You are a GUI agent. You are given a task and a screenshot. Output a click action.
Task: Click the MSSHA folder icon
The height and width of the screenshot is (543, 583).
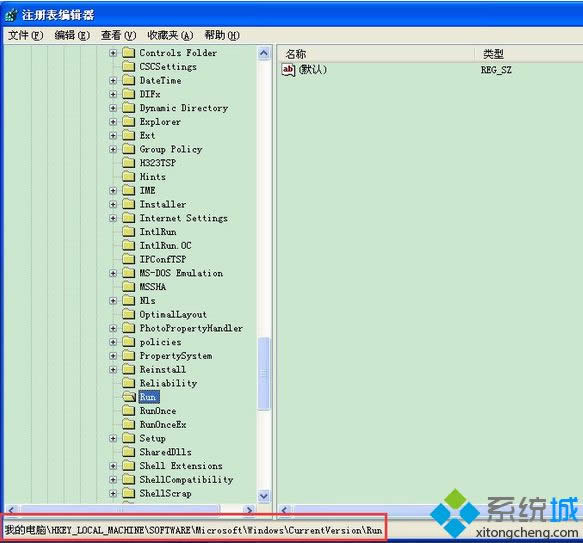(129, 287)
